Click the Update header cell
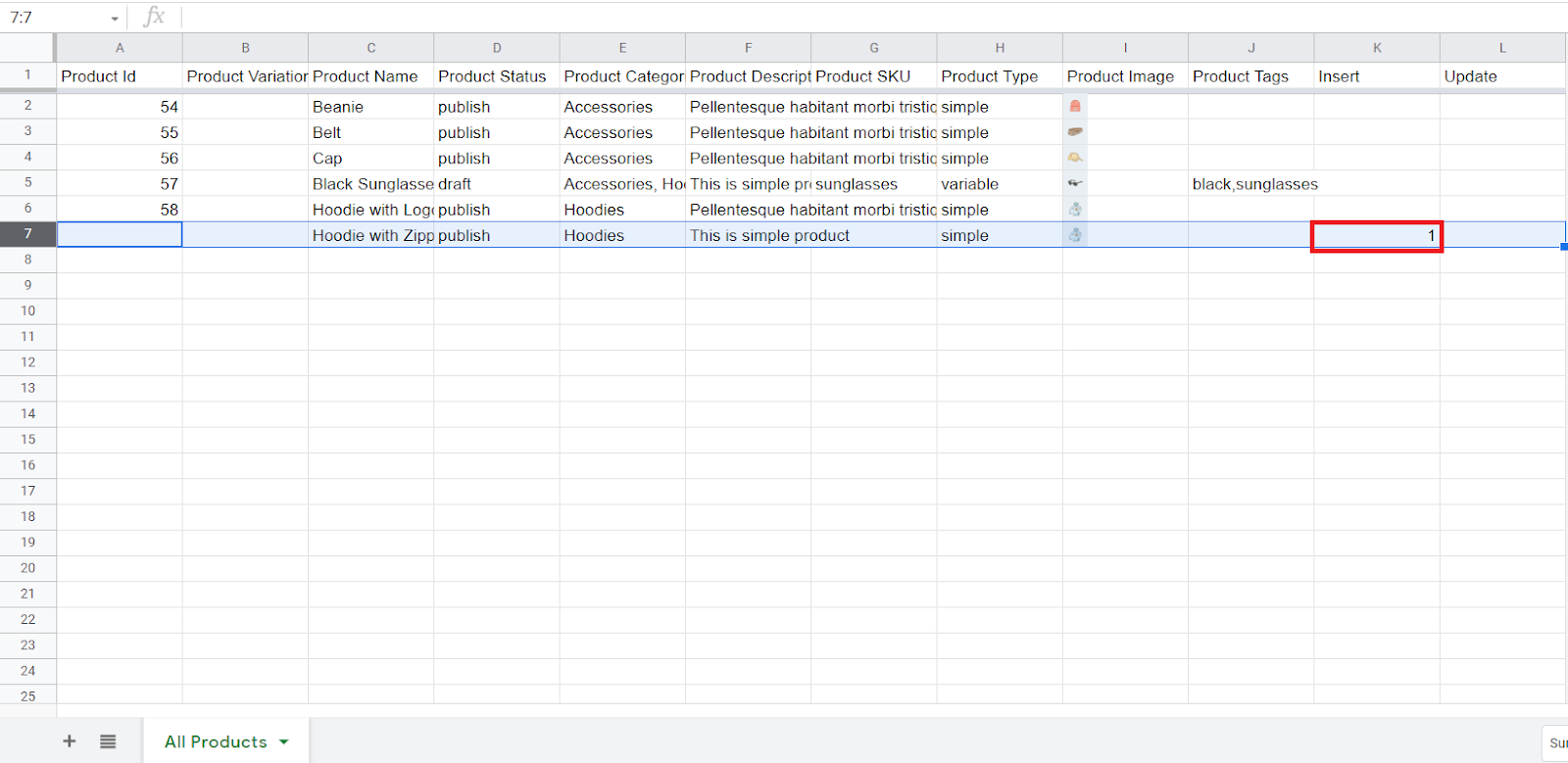This screenshot has width=1568, height=763. click(1502, 76)
